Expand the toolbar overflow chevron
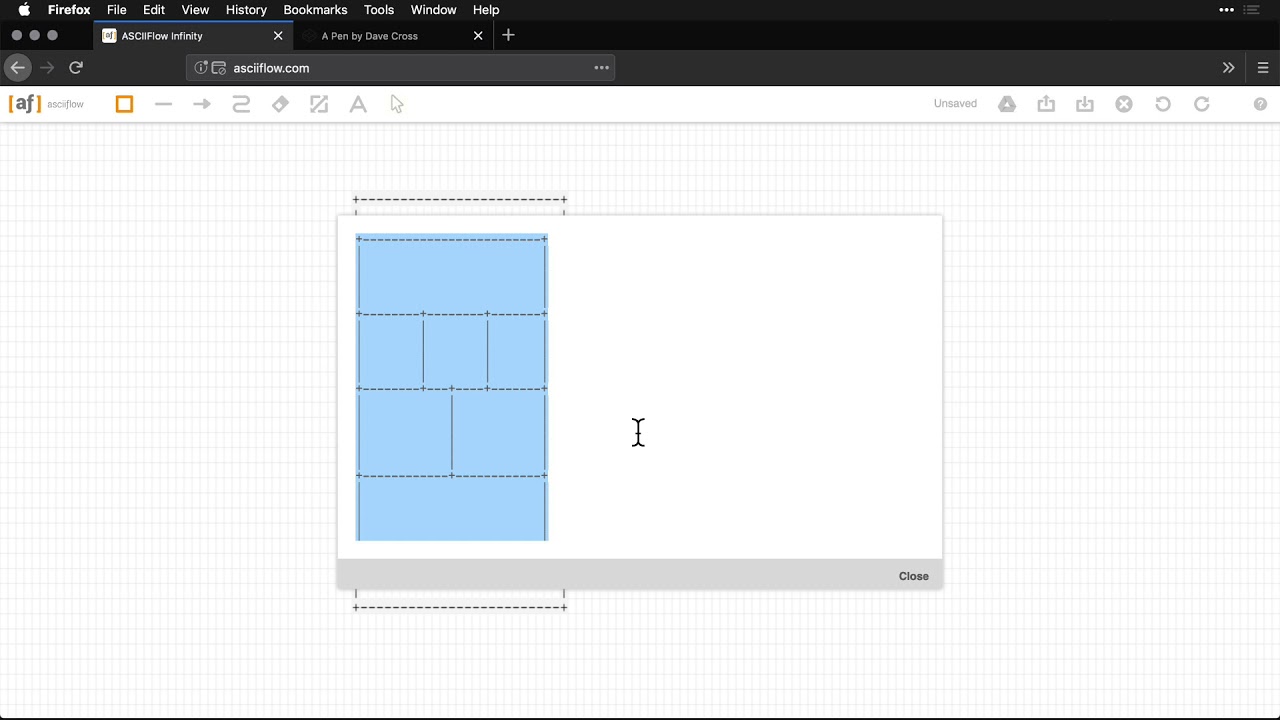The width and height of the screenshot is (1280, 720). [x=1228, y=68]
